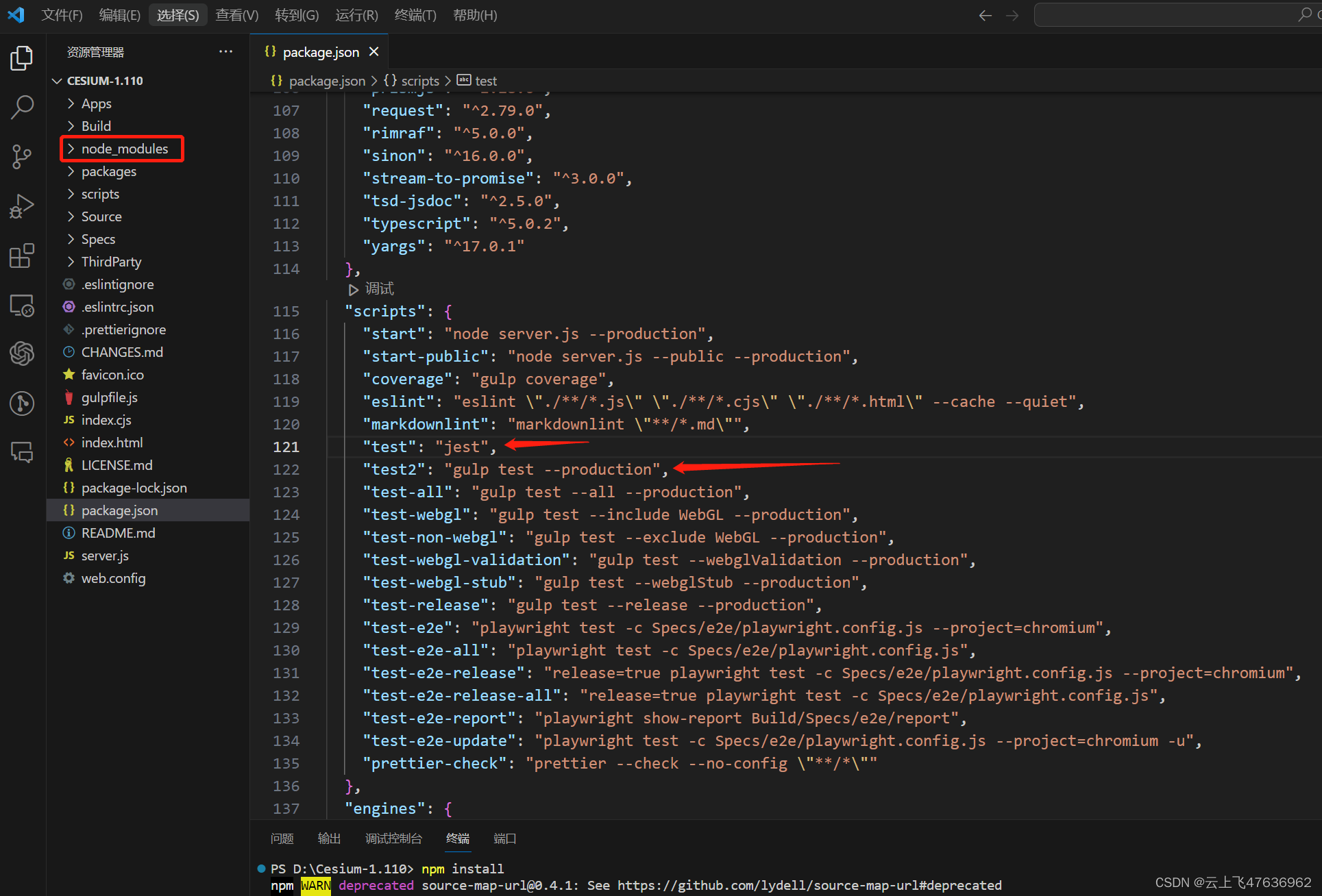This screenshot has height=896, width=1322.
Task: Open the .eslintignore file
Action: [148, 284]
